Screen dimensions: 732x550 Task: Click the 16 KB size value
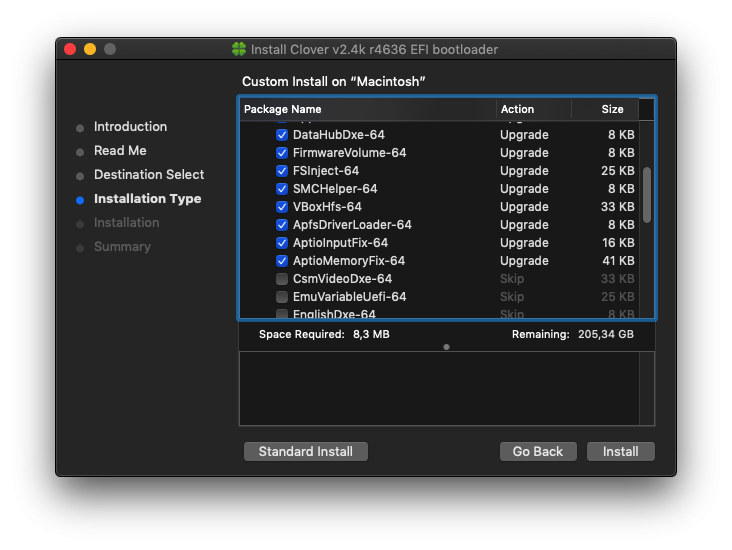coord(618,243)
